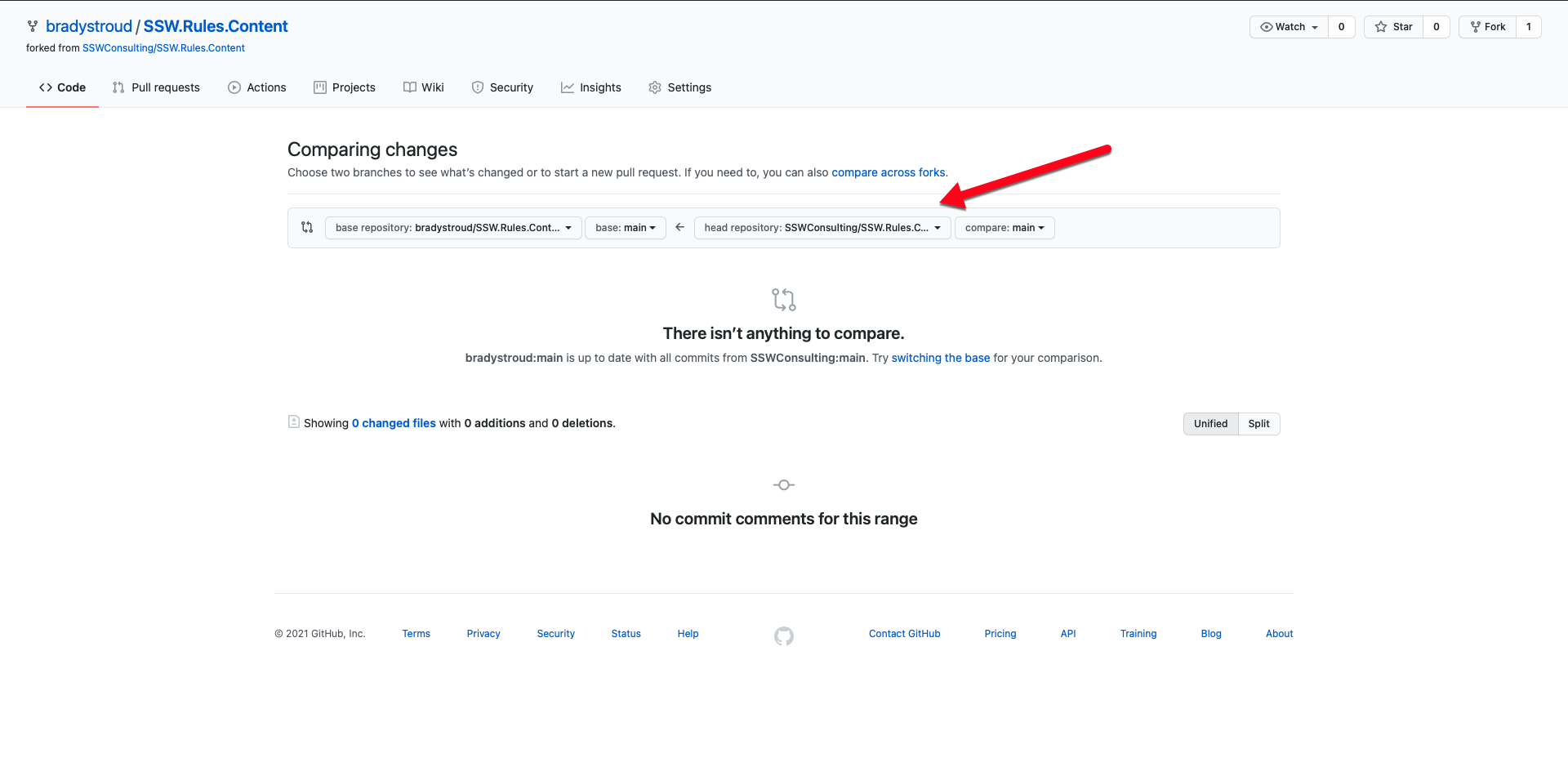Click the watchers count
The image size is (1568, 767).
pos(1341,27)
